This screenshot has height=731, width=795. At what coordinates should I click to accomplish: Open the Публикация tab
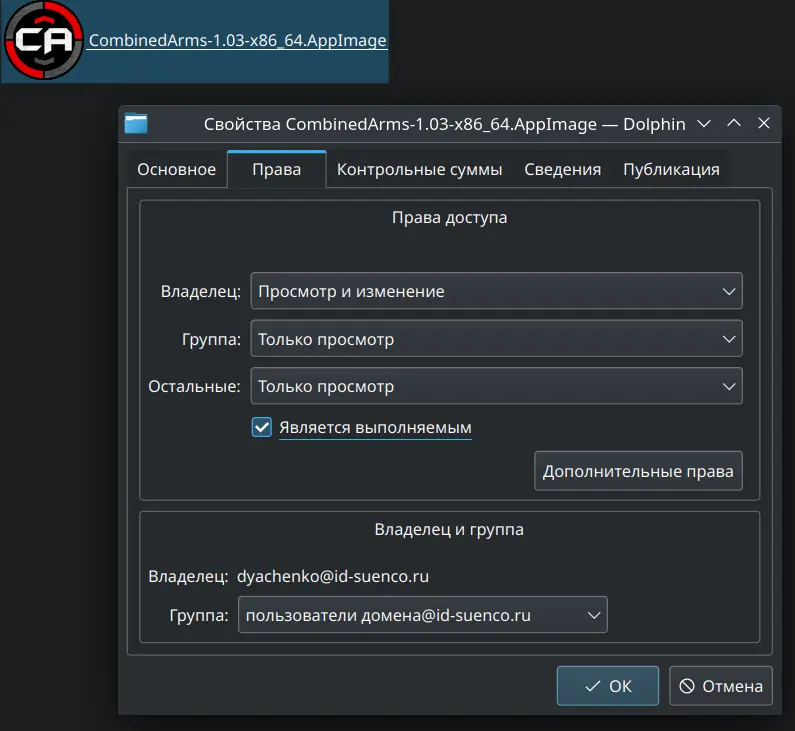pos(671,169)
